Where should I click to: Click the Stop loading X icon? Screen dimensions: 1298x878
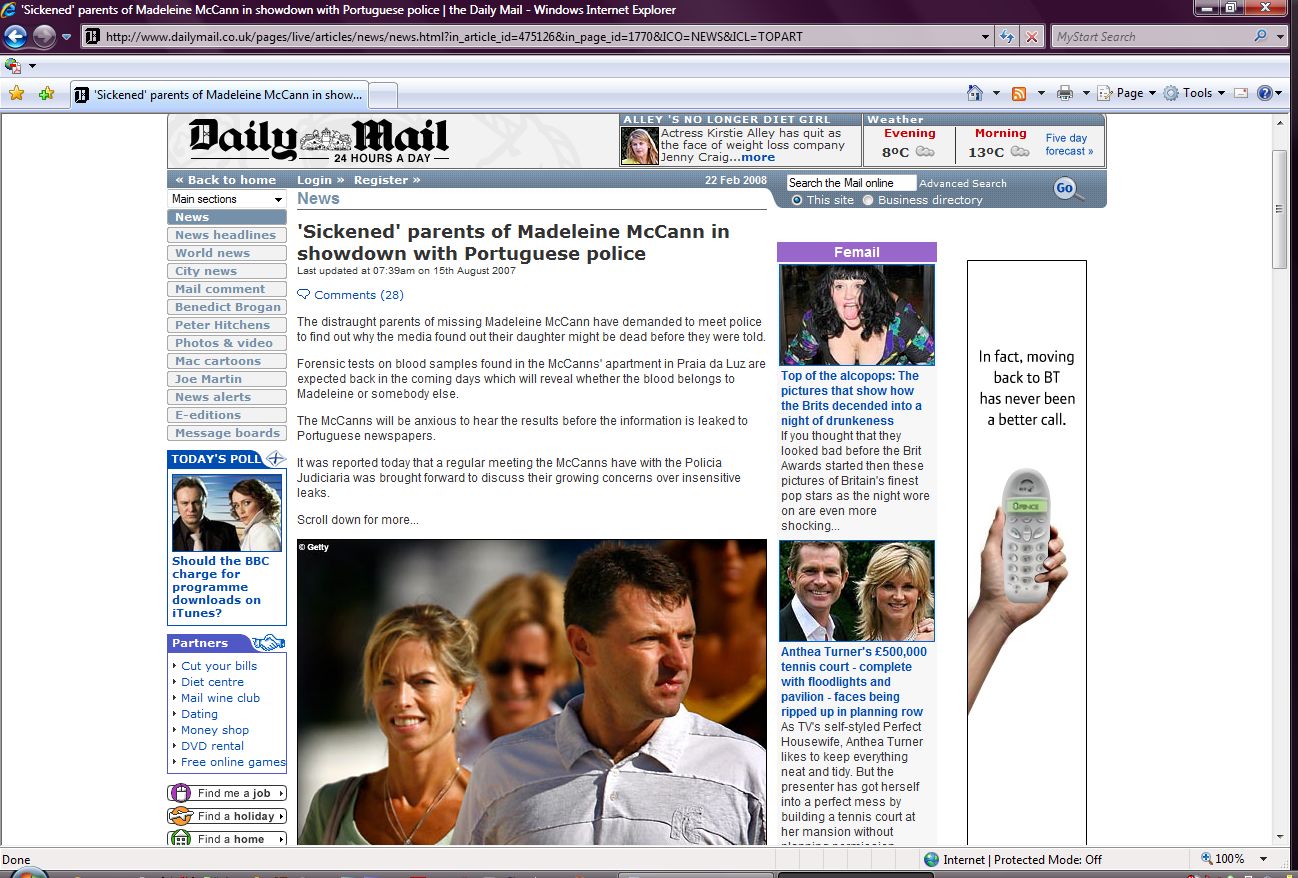click(1032, 37)
